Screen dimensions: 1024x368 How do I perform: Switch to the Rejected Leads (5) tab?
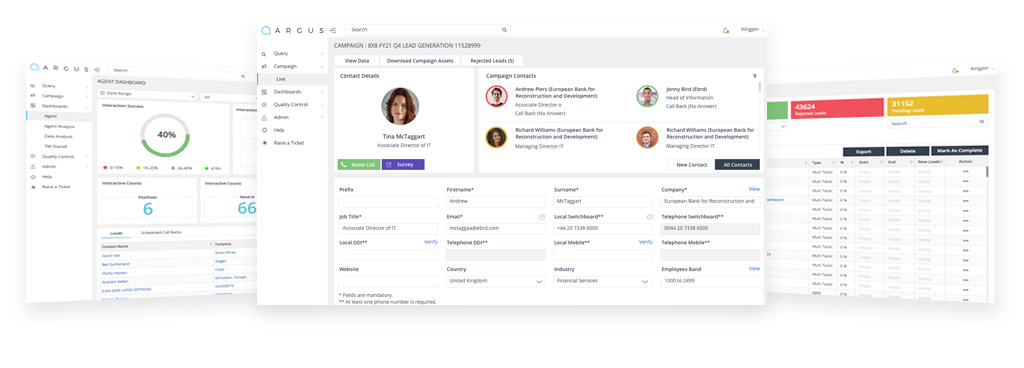coord(492,61)
